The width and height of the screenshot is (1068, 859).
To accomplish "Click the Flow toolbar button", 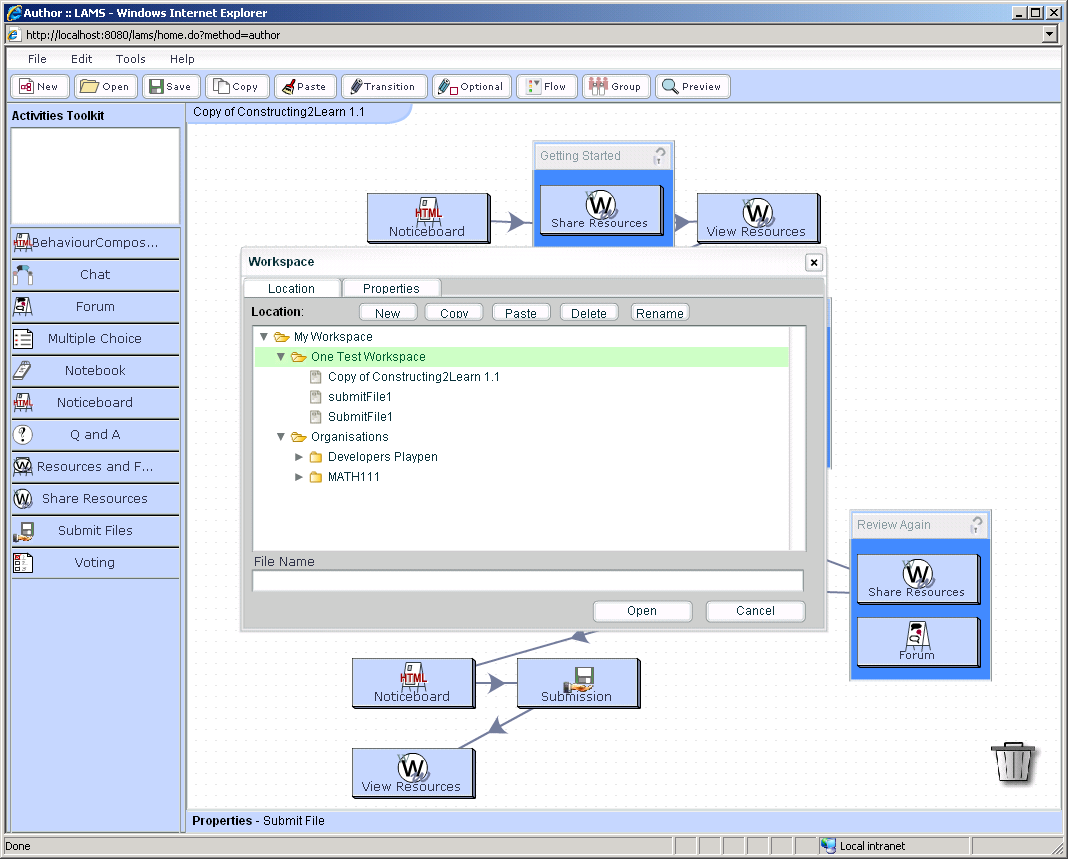I will coord(547,87).
